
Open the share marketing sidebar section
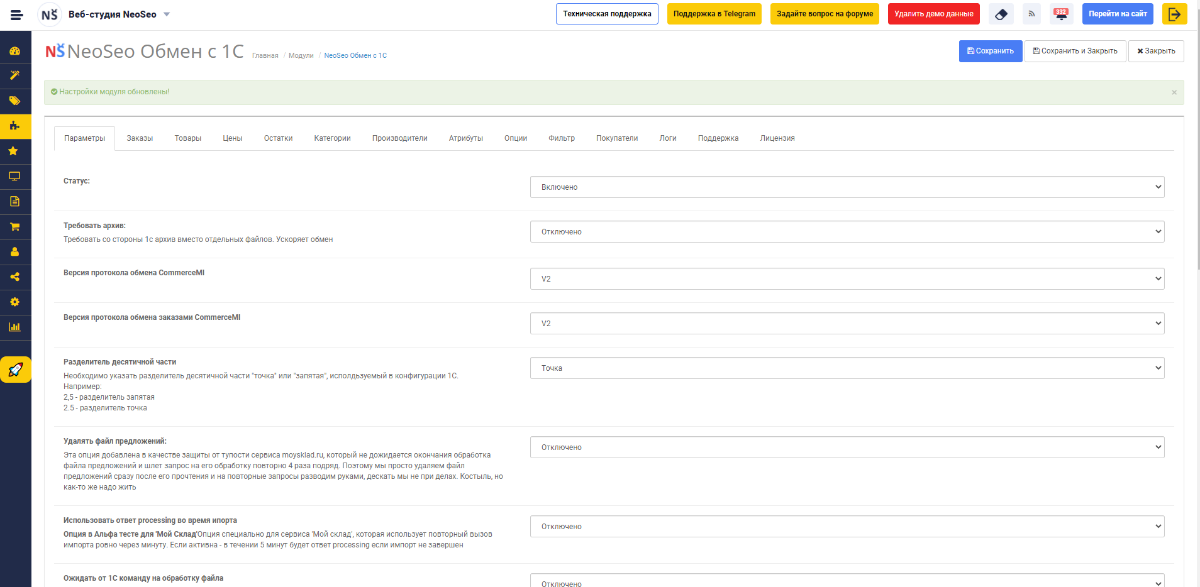point(15,276)
